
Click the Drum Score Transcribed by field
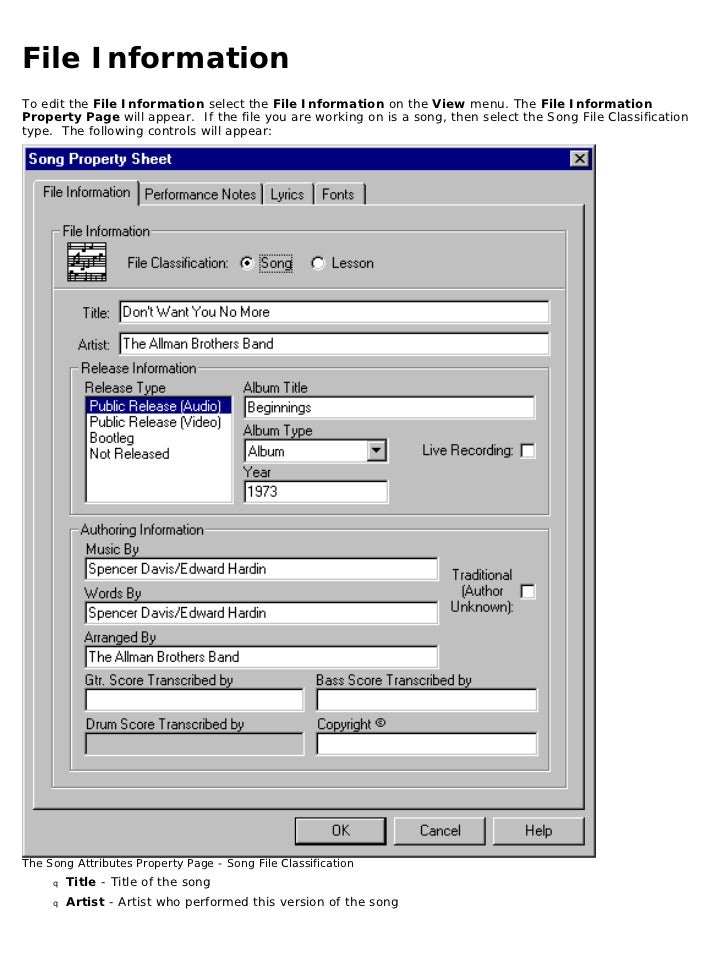click(194, 744)
